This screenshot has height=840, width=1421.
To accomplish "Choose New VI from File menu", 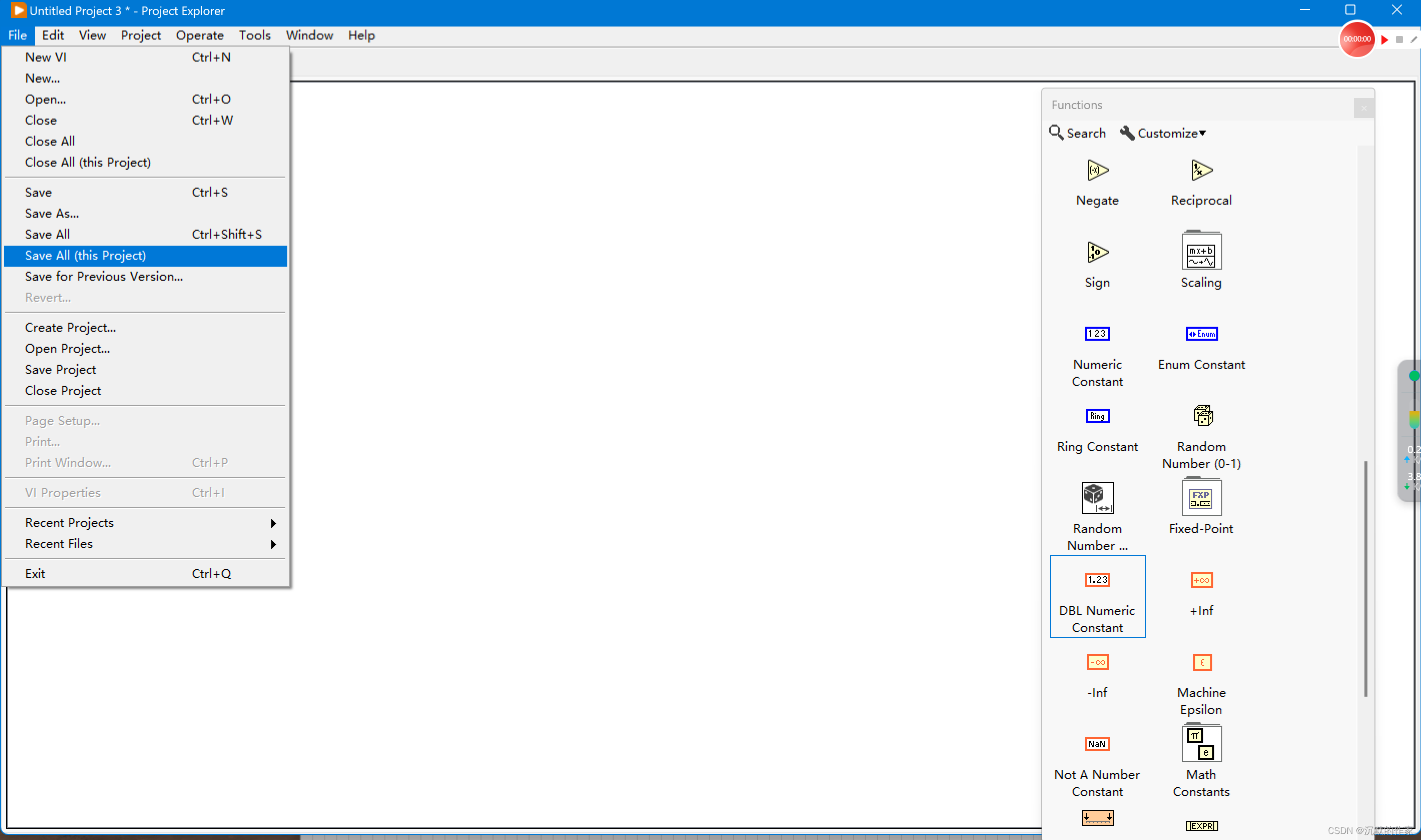I will (x=145, y=57).
